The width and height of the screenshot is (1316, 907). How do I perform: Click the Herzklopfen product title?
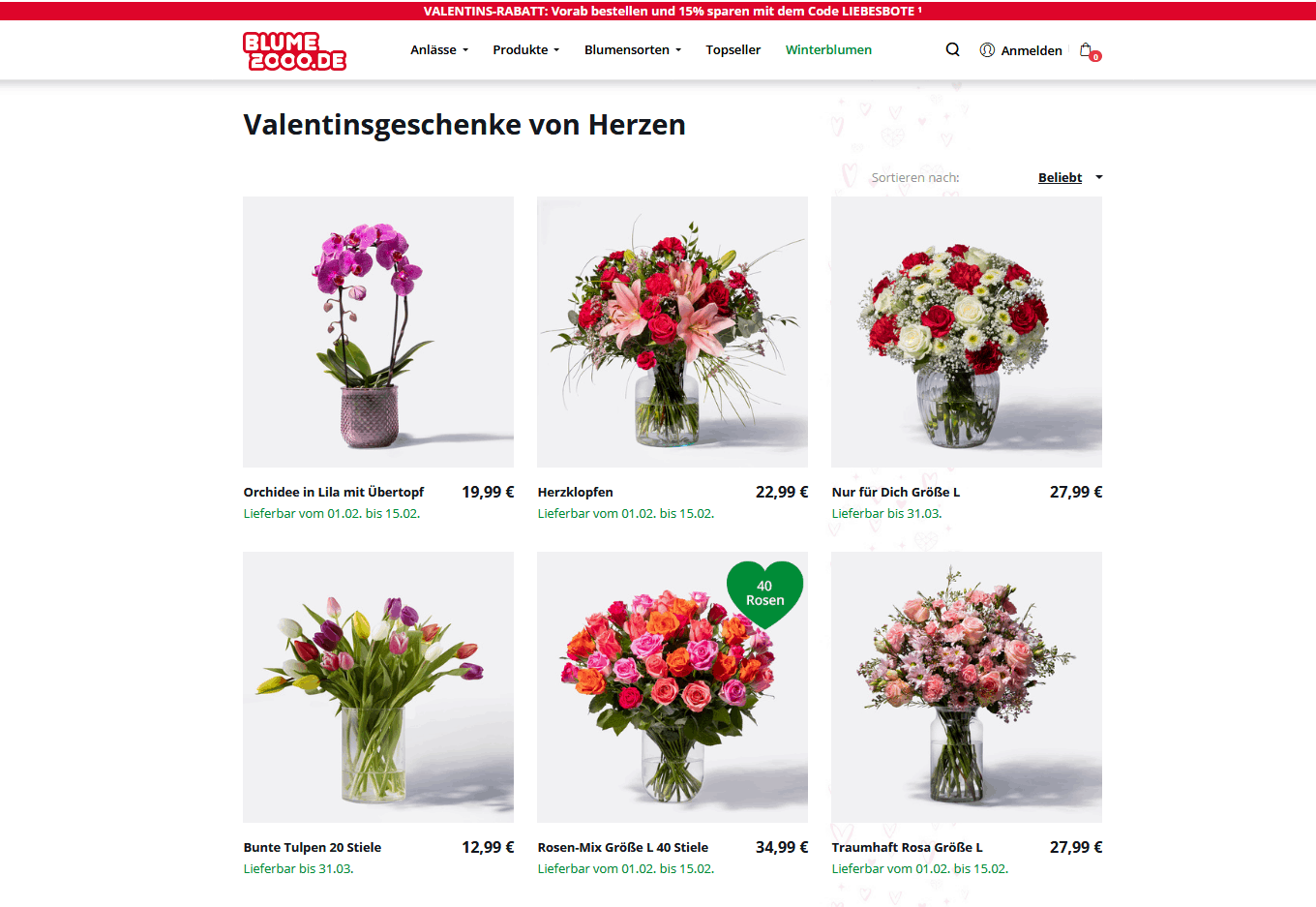(x=576, y=492)
